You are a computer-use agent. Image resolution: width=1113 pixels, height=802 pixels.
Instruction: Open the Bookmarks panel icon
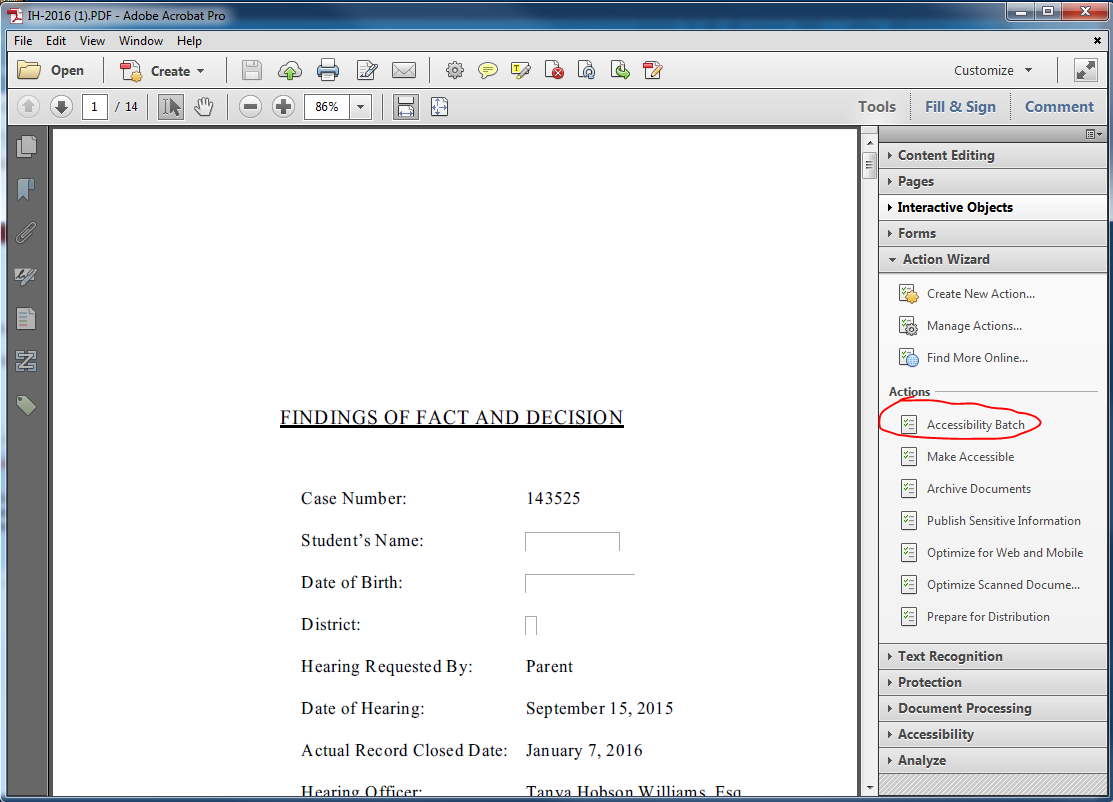click(26, 190)
